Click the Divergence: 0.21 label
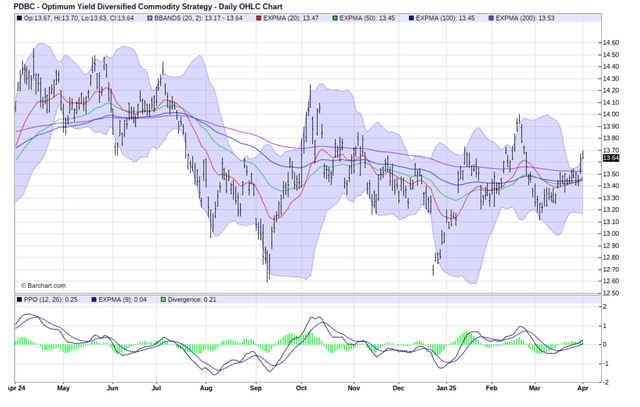 [192, 300]
